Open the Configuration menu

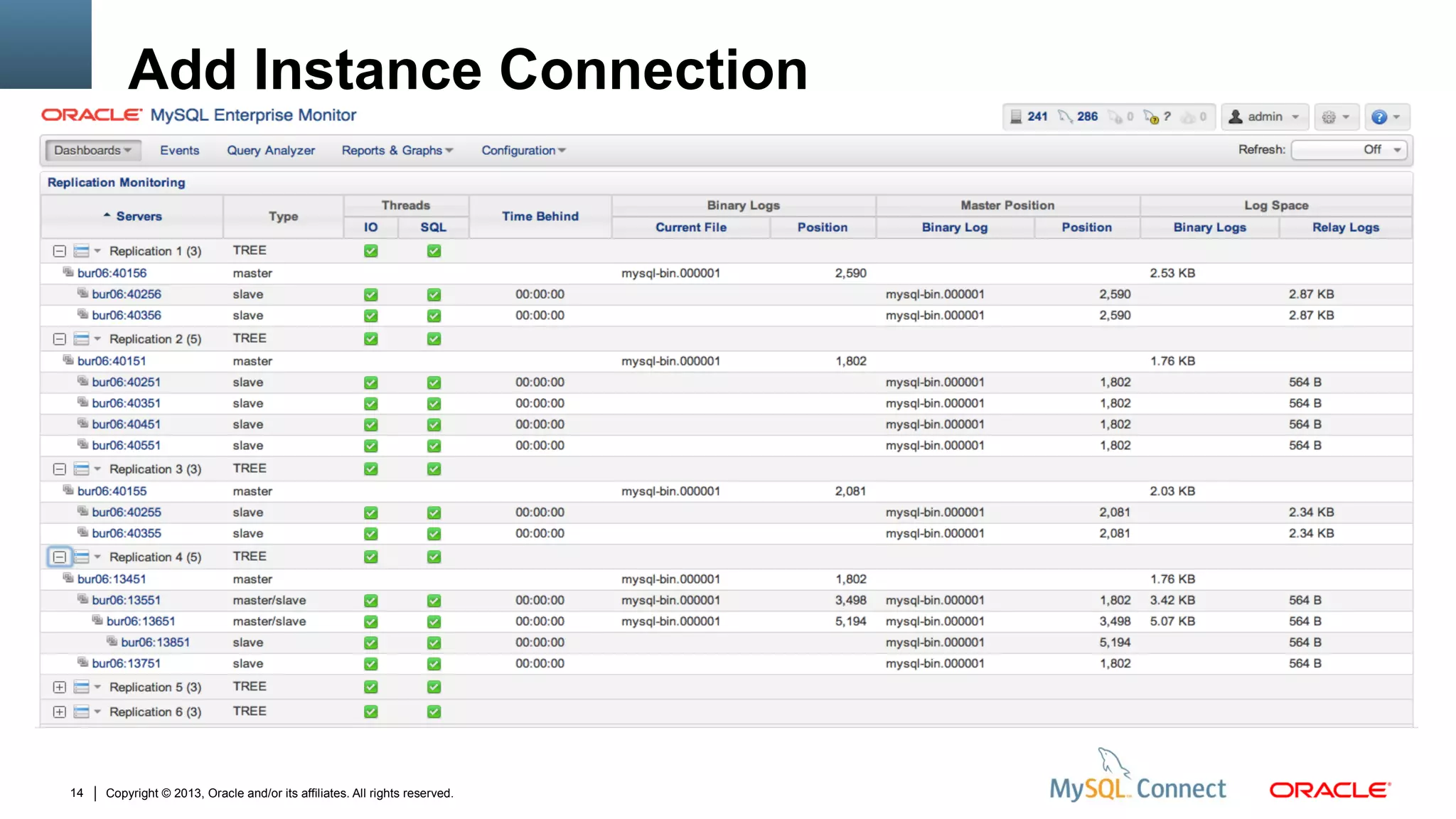523,150
